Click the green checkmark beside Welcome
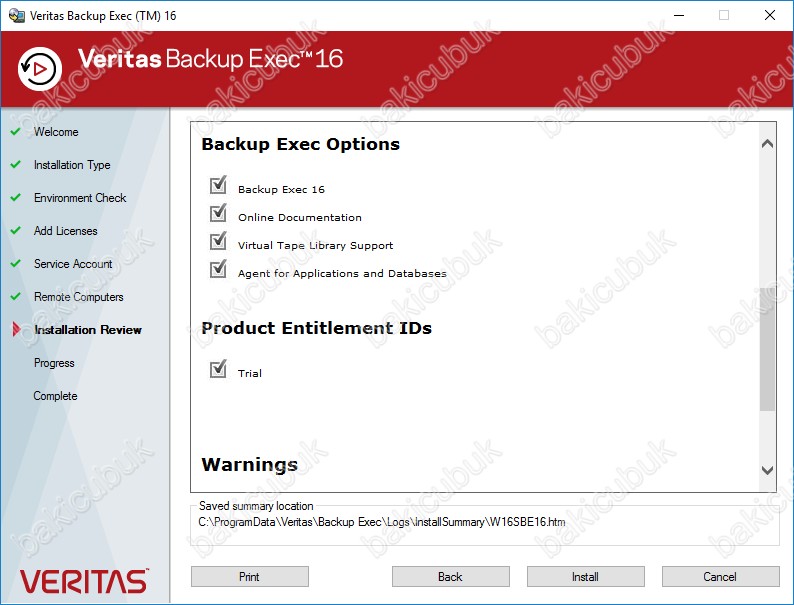This screenshot has height=605, width=794. pyautogui.click(x=15, y=132)
